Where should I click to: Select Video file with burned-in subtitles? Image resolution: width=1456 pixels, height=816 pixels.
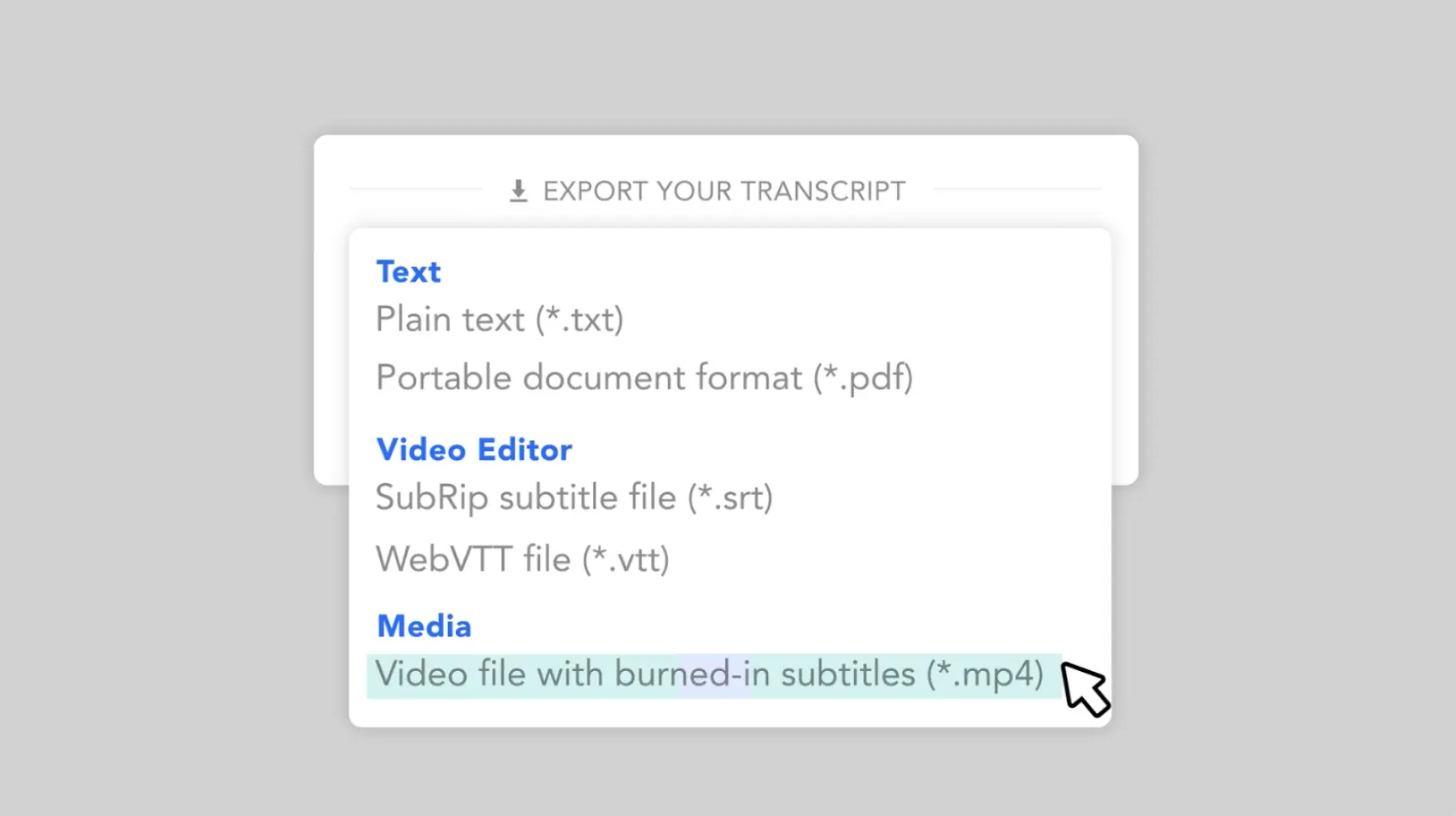[x=709, y=674]
